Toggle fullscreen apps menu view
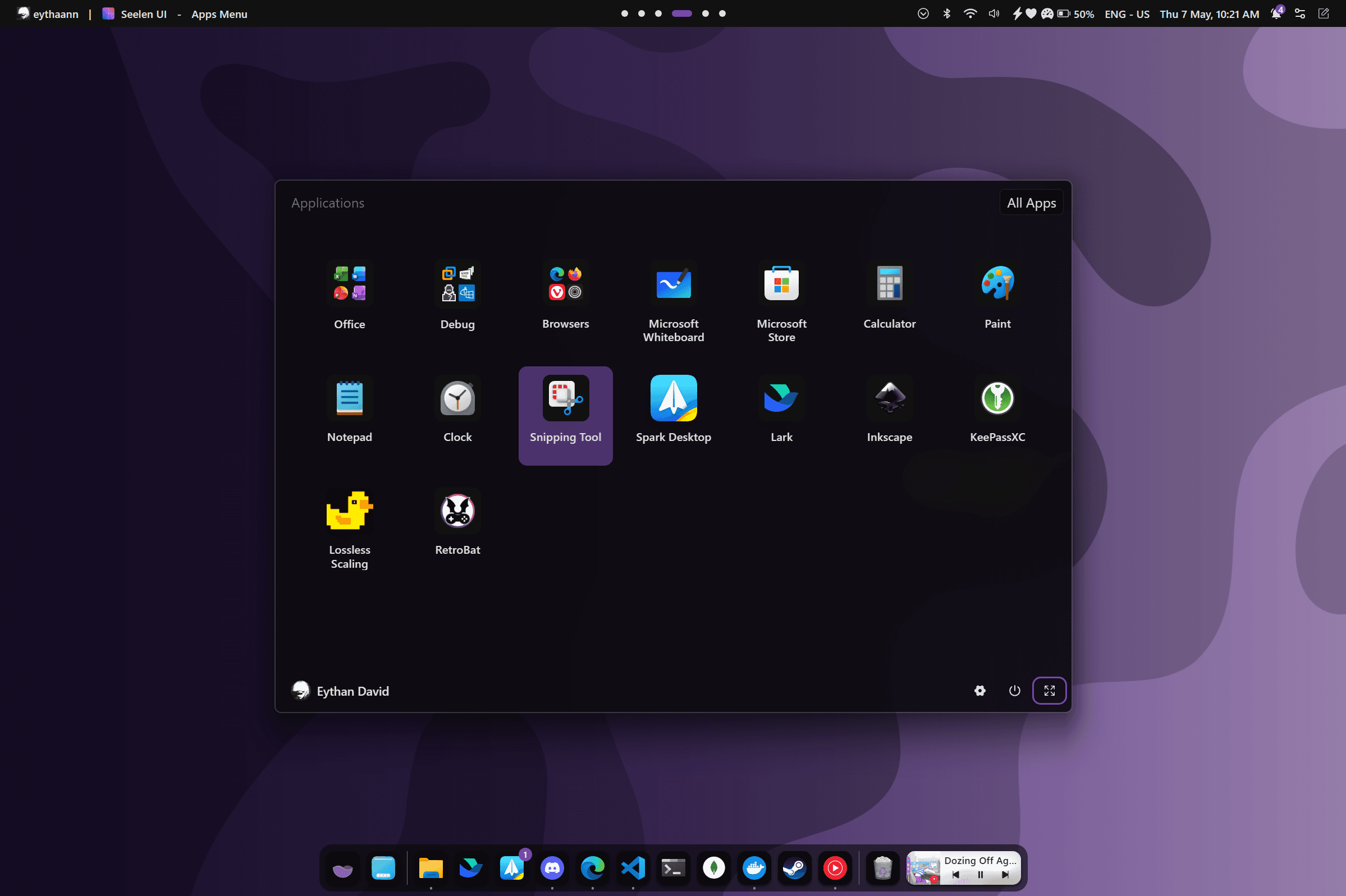This screenshot has height=896, width=1346. 1049,690
